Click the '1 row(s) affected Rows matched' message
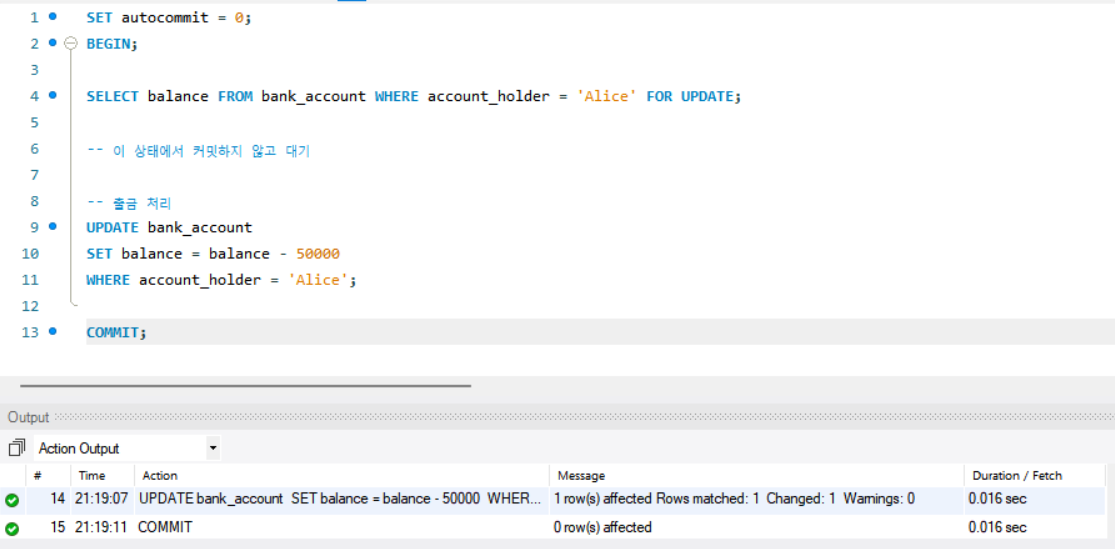The width and height of the screenshot is (1115, 549). coord(734,499)
